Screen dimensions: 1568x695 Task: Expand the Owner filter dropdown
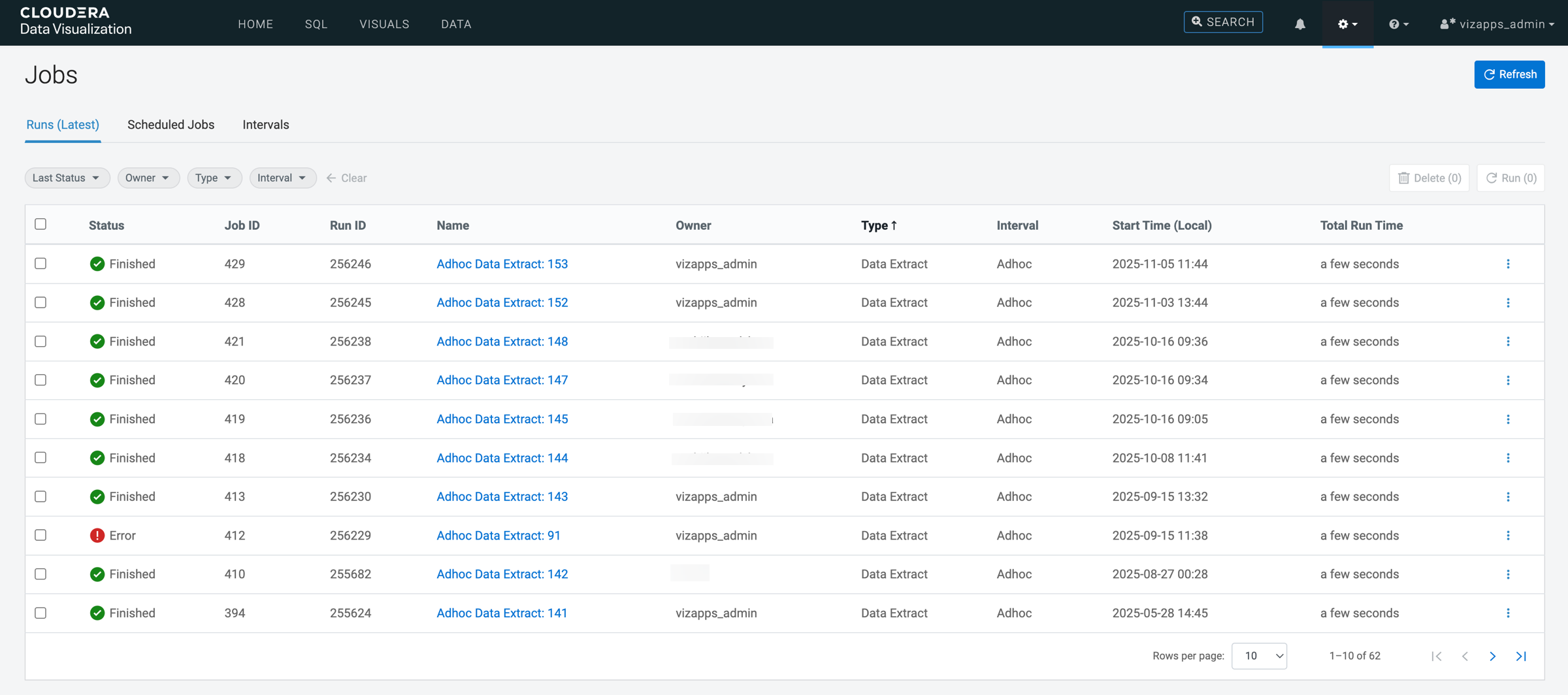click(148, 178)
